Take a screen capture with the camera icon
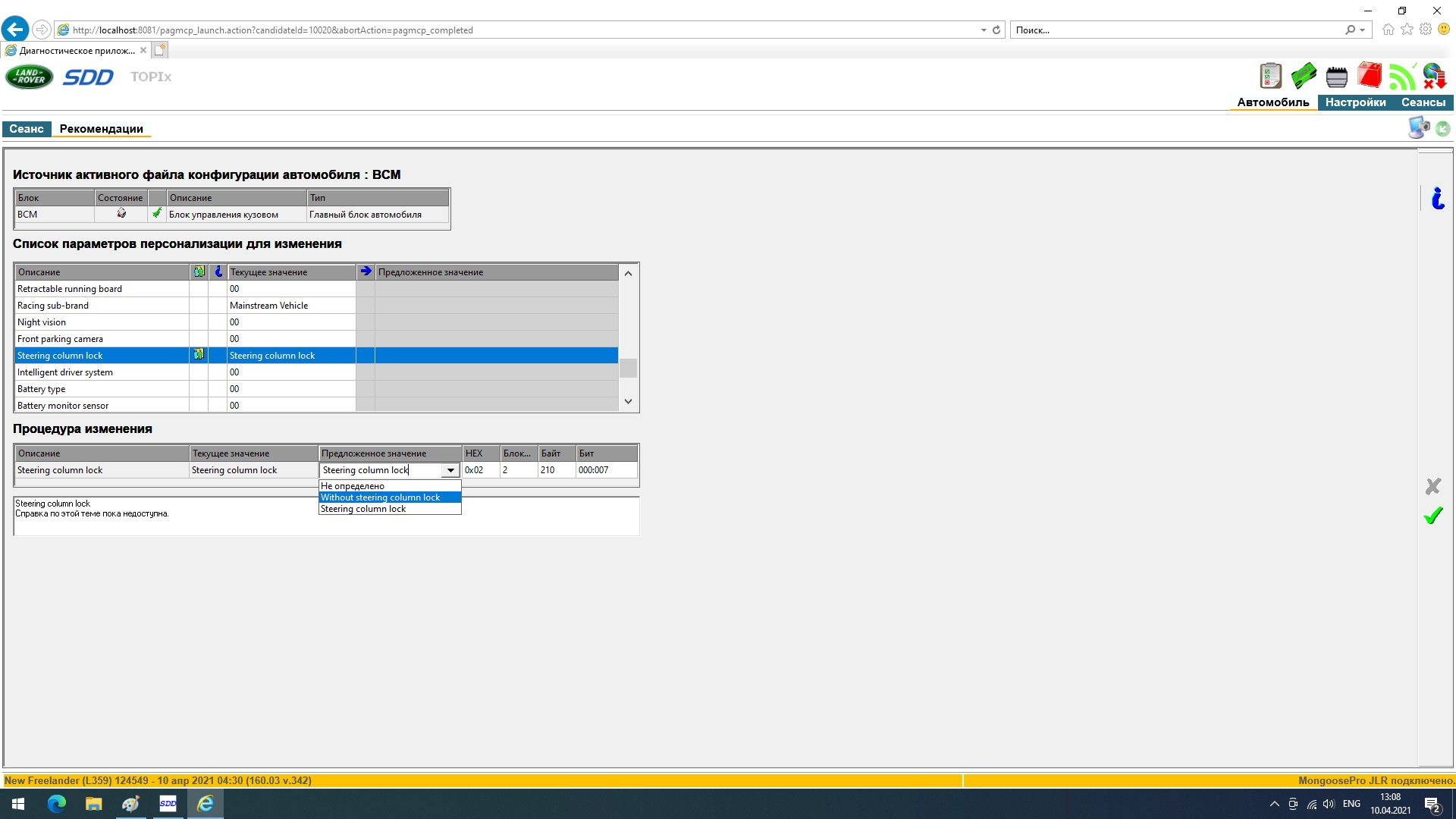Image resolution: width=1456 pixels, height=819 pixels. tap(1418, 127)
